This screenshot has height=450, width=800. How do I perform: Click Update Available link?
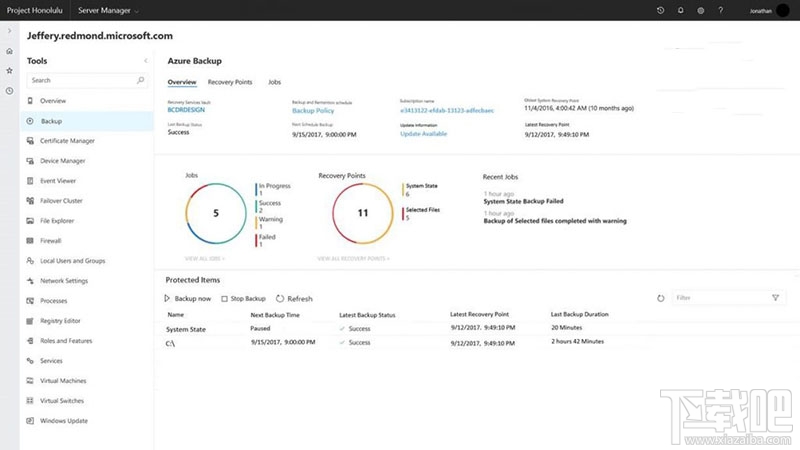(423, 134)
